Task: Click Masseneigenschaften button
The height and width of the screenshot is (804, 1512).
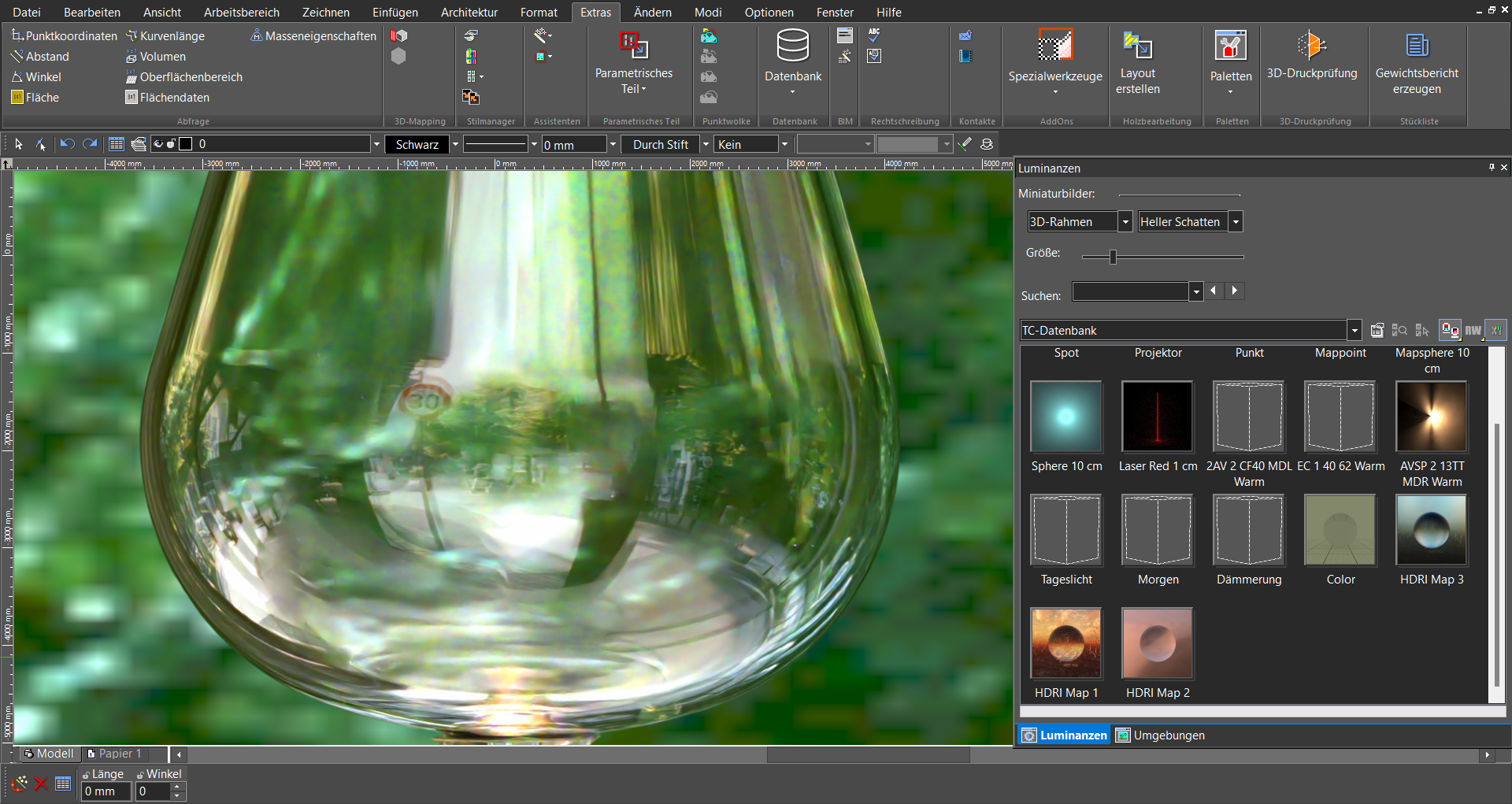Action: [313, 35]
